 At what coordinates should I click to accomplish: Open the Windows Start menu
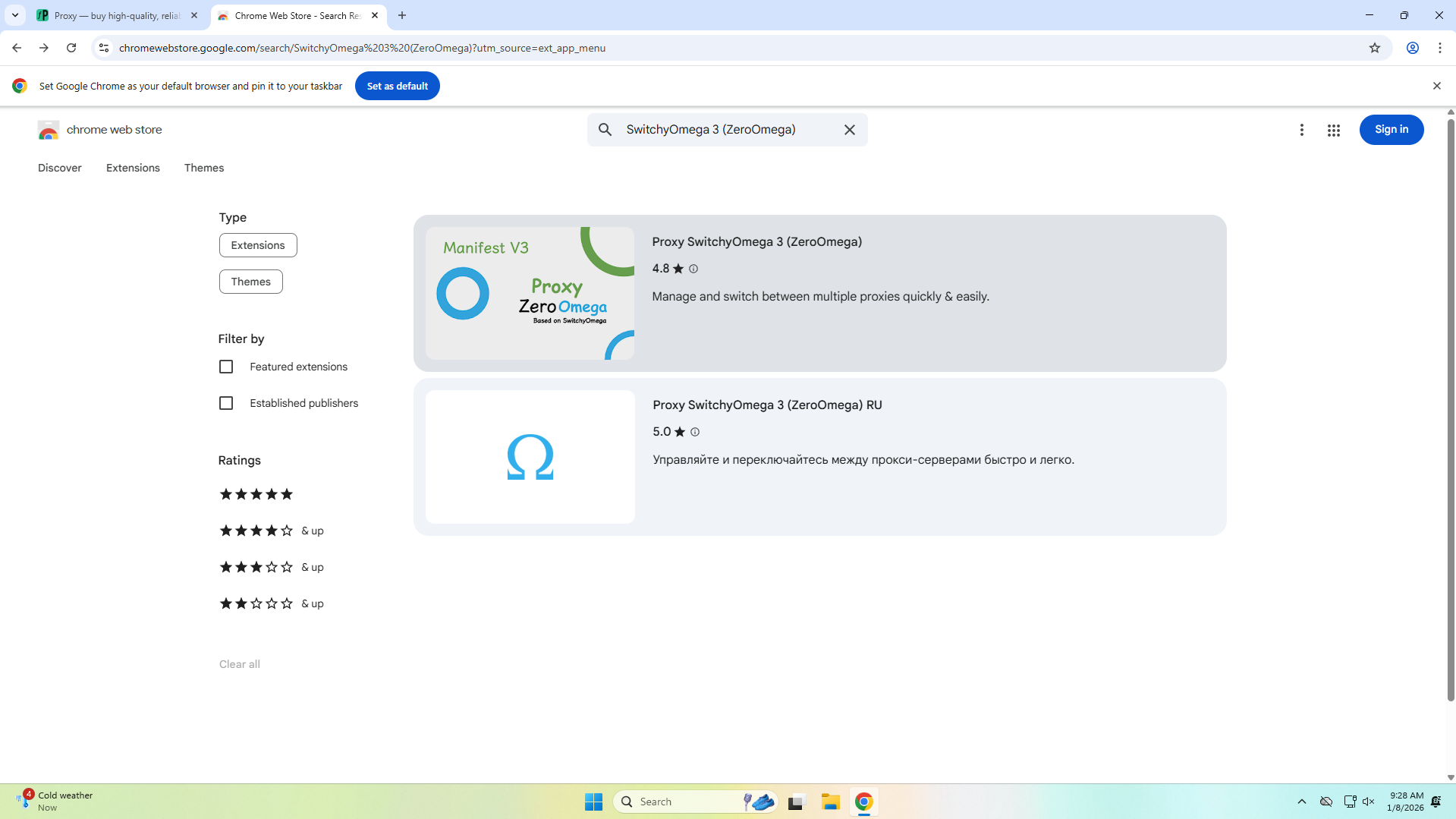click(x=593, y=802)
